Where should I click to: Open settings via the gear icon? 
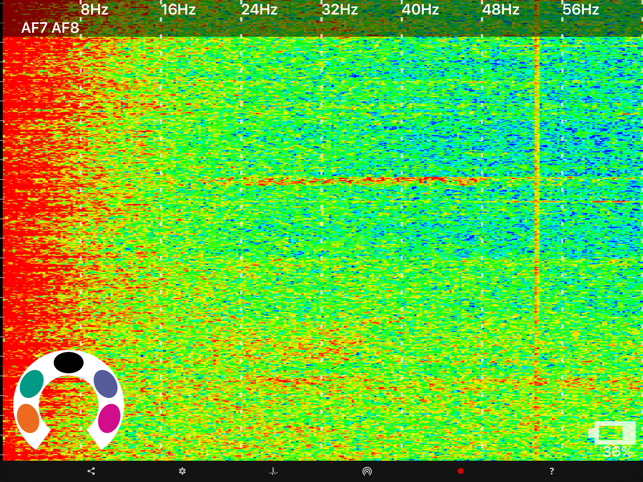pos(182,471)
